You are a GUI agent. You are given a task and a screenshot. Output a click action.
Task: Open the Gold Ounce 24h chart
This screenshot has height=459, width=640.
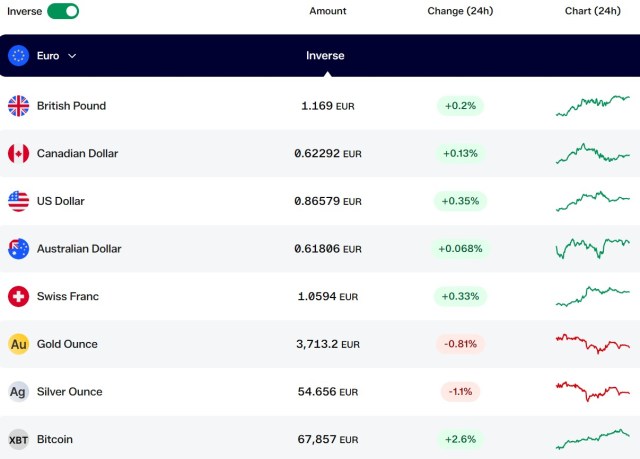tap(593, 344)
